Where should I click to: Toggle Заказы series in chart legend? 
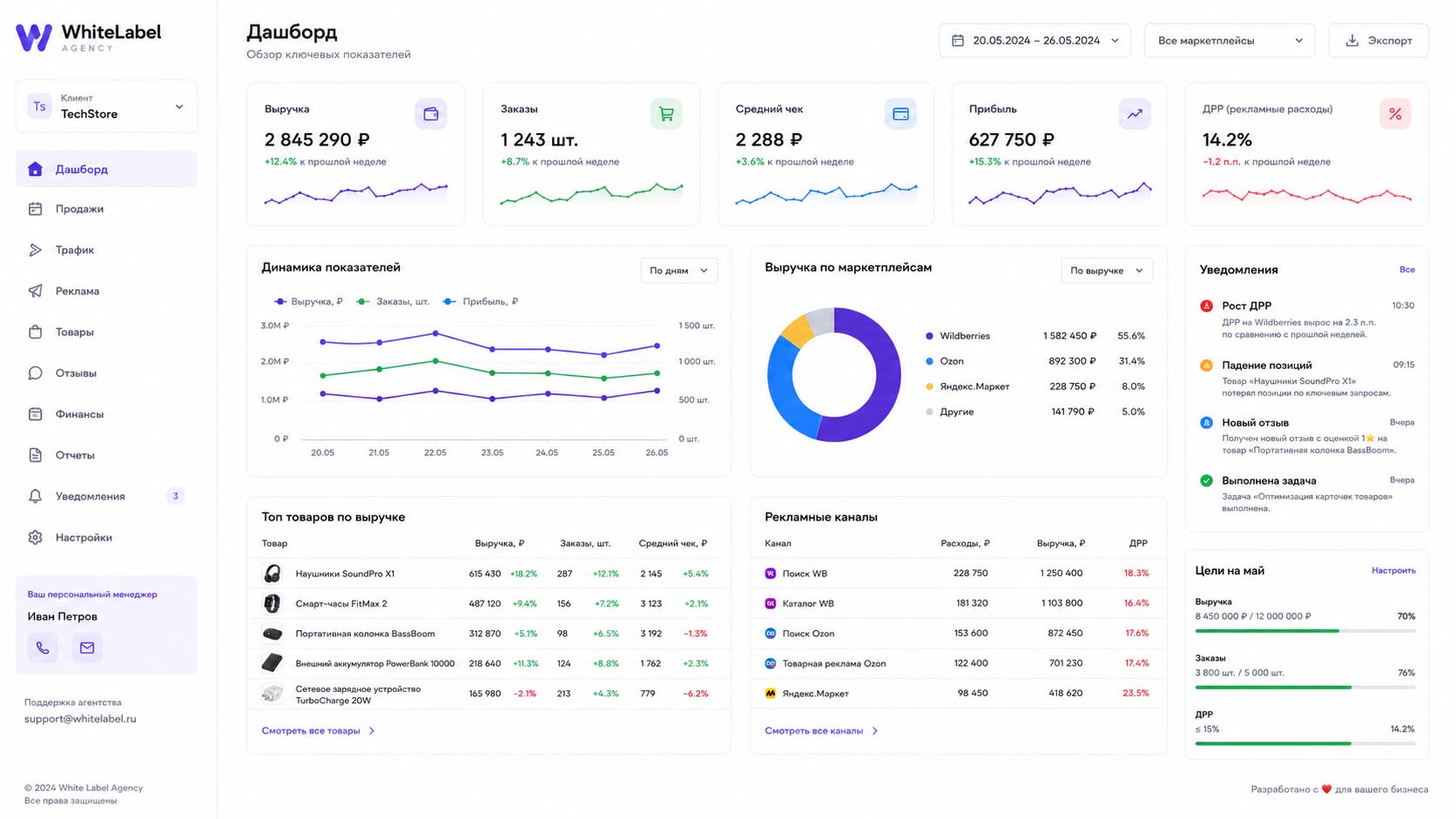pyautogui.click(x=394, y=301)
